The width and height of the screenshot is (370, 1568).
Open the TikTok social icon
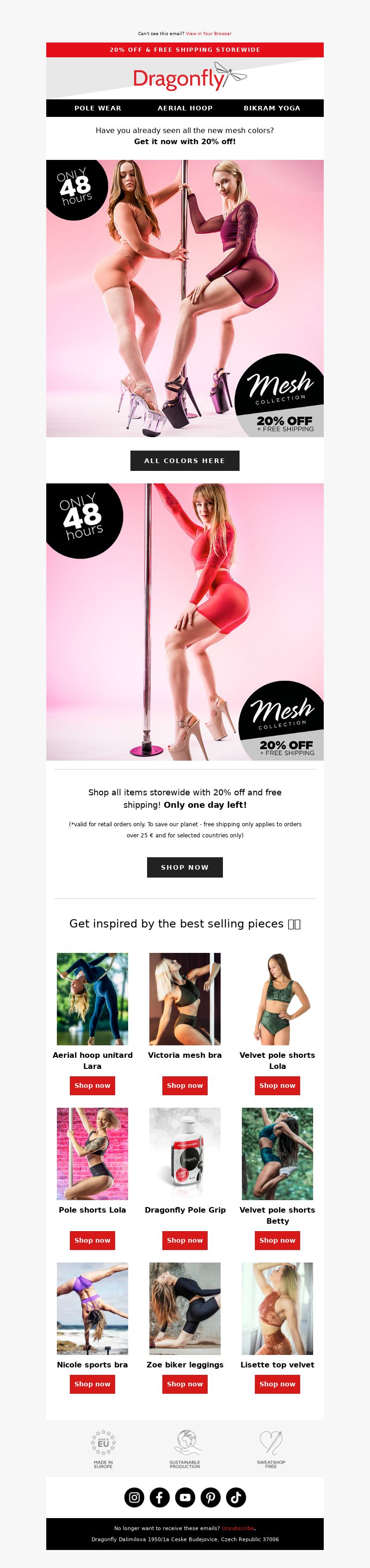point(236,1497)
